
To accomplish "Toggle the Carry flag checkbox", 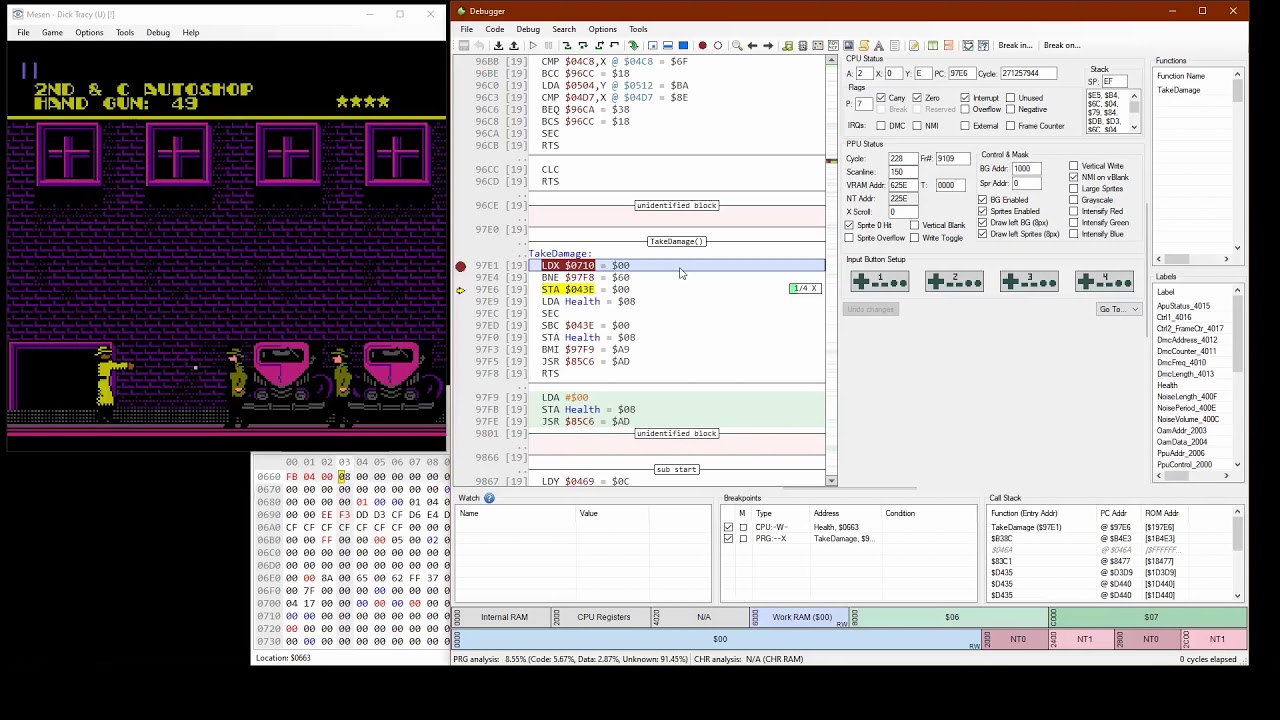I will 881,98.
